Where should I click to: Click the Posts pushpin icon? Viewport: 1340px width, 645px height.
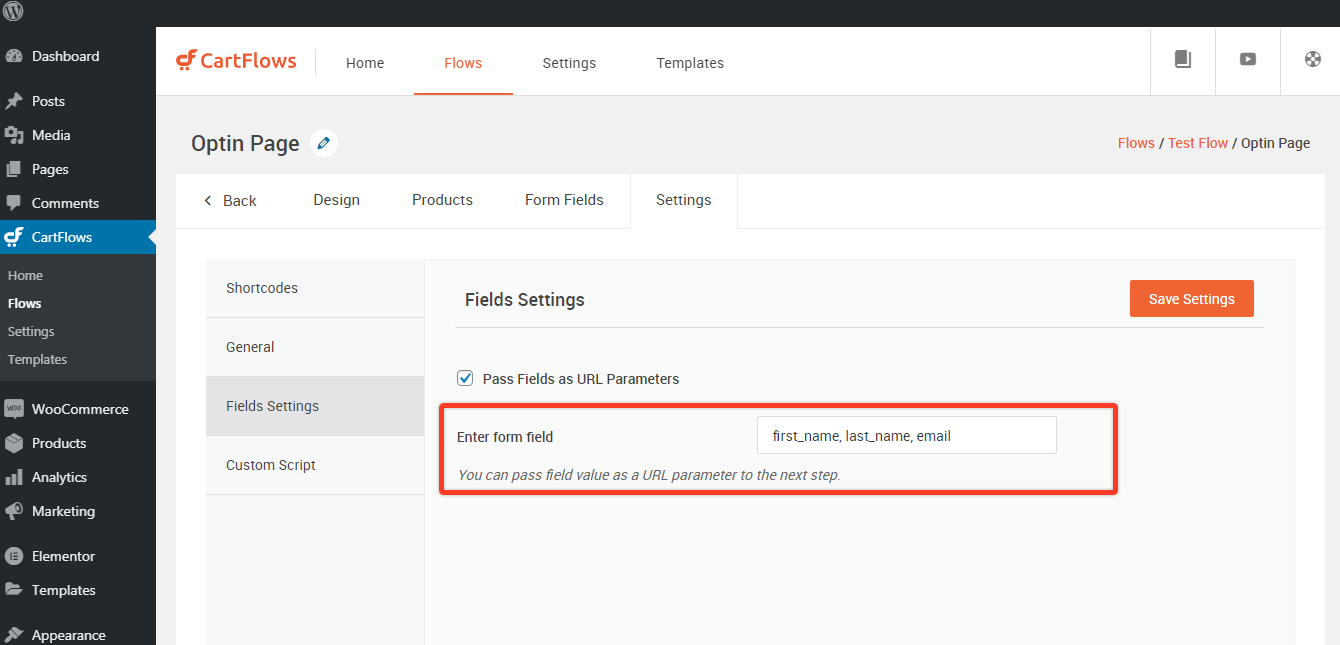[14, 101]
